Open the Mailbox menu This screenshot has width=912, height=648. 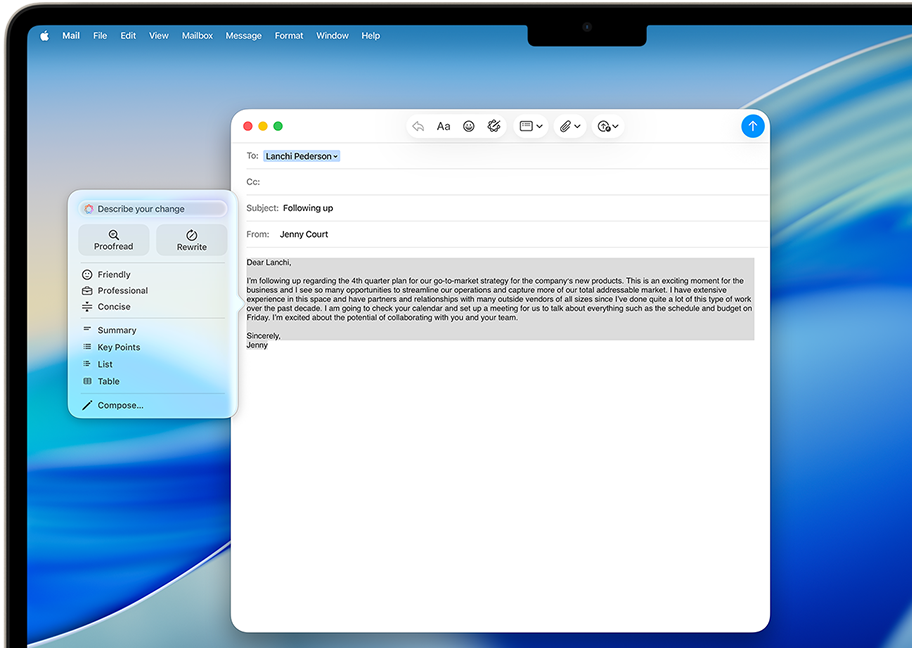(197, 35)
